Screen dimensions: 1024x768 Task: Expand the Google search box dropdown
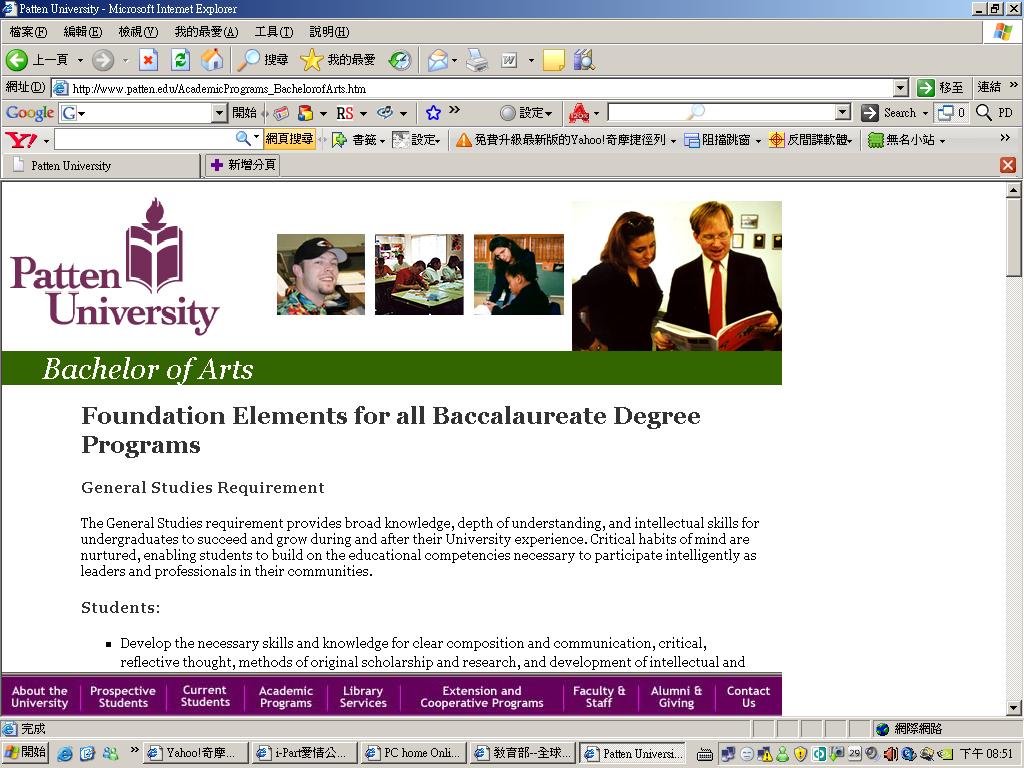pos(219,113)
